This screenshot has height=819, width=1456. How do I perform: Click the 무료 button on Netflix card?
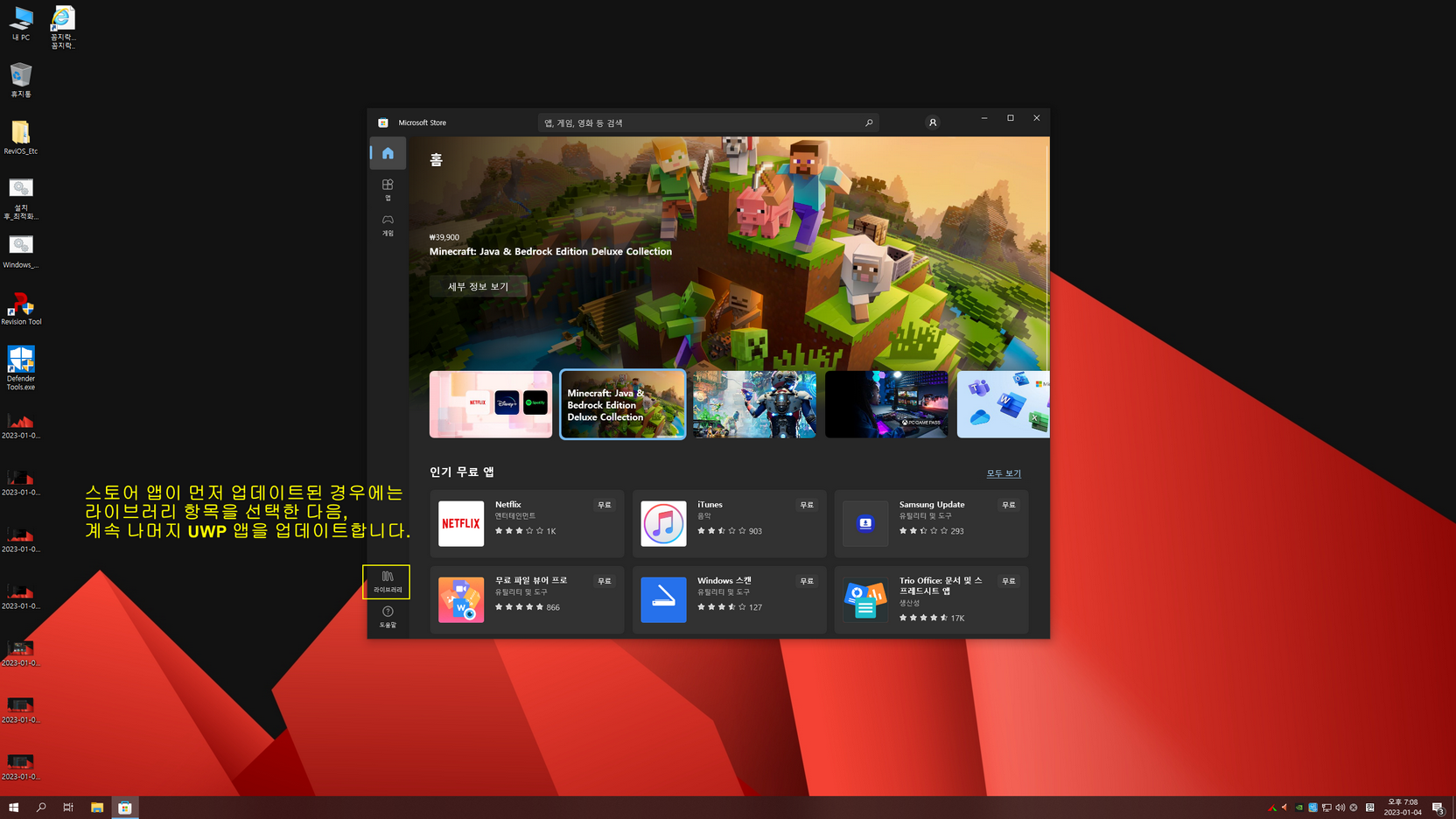[605, 505]
